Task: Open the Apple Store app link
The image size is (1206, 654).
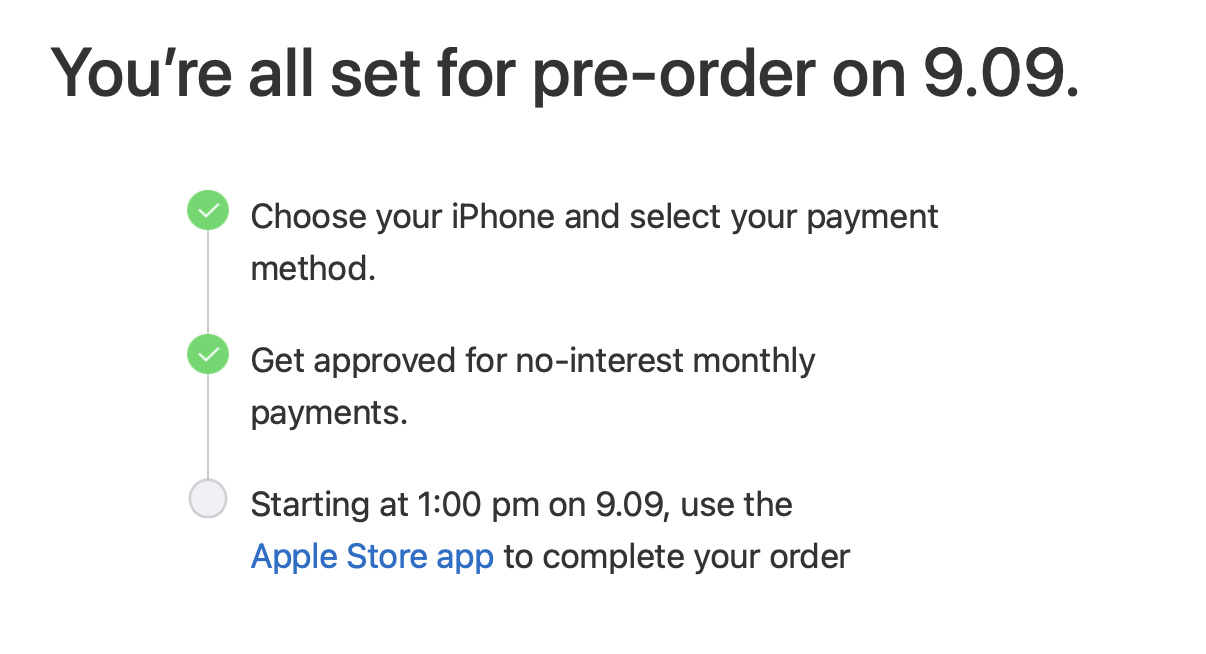Action: pyautogui.click(x=372, y=557)
